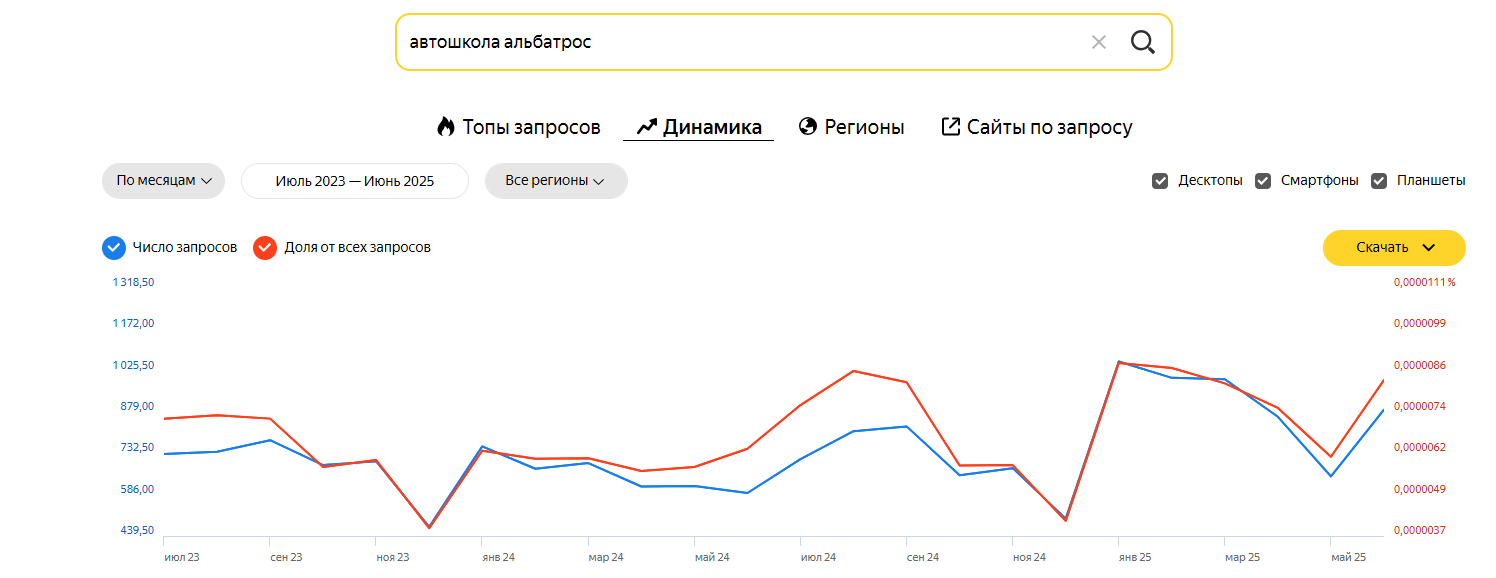The height and width of the screenshot is (578, 1496).
Task: Open the Скачать download dropdown
Action: (1394, 248)
